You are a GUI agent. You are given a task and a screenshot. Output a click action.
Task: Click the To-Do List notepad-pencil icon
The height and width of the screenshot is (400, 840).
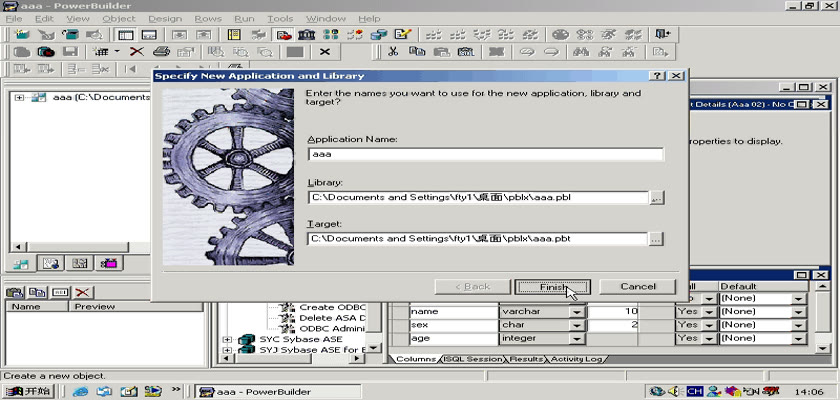[402, 35]
